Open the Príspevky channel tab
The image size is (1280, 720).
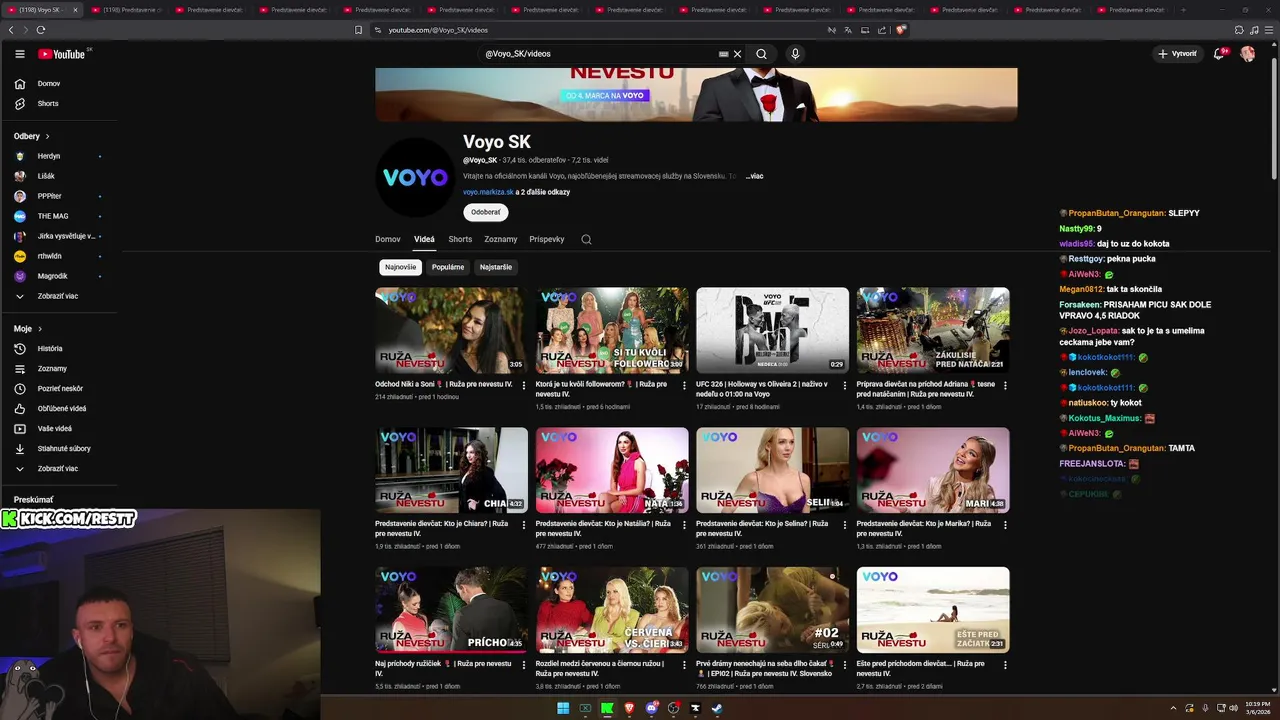pyautogui.click(x=547, y=239)
